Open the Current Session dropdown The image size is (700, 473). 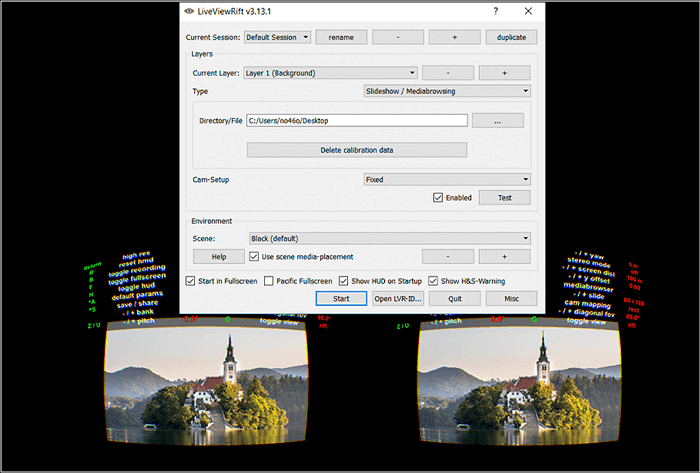pyautogui.click(x=278, y=37)
